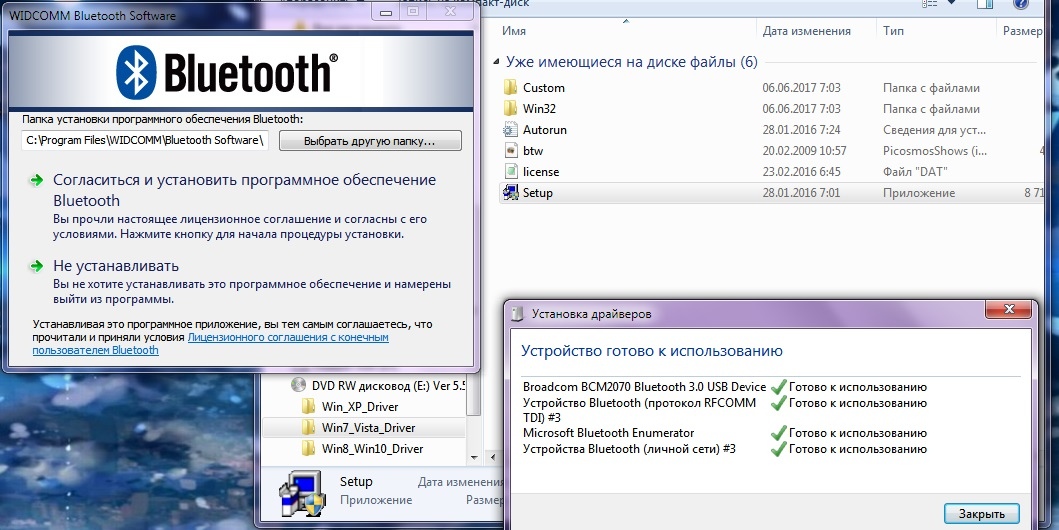Select the Setup application icon in file list

click(510, 192)
